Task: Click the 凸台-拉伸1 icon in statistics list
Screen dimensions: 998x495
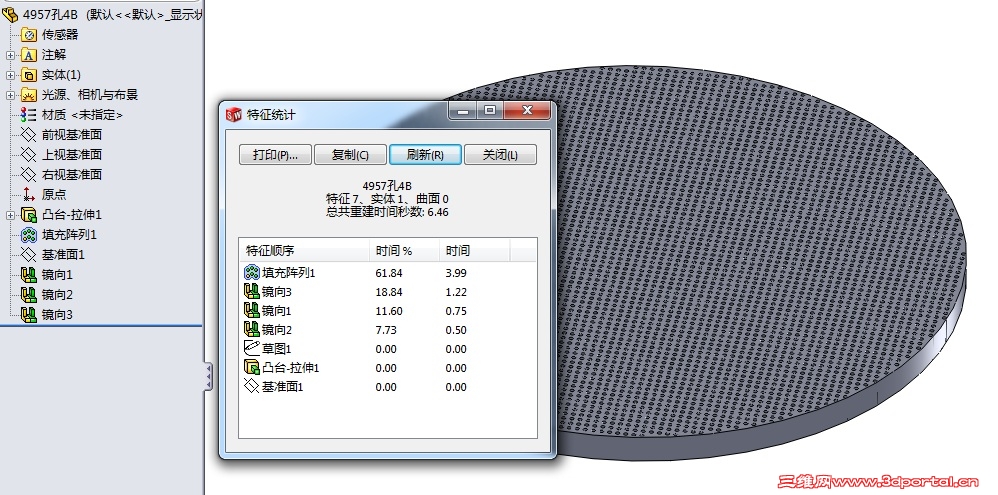Action: coord(252,368)
